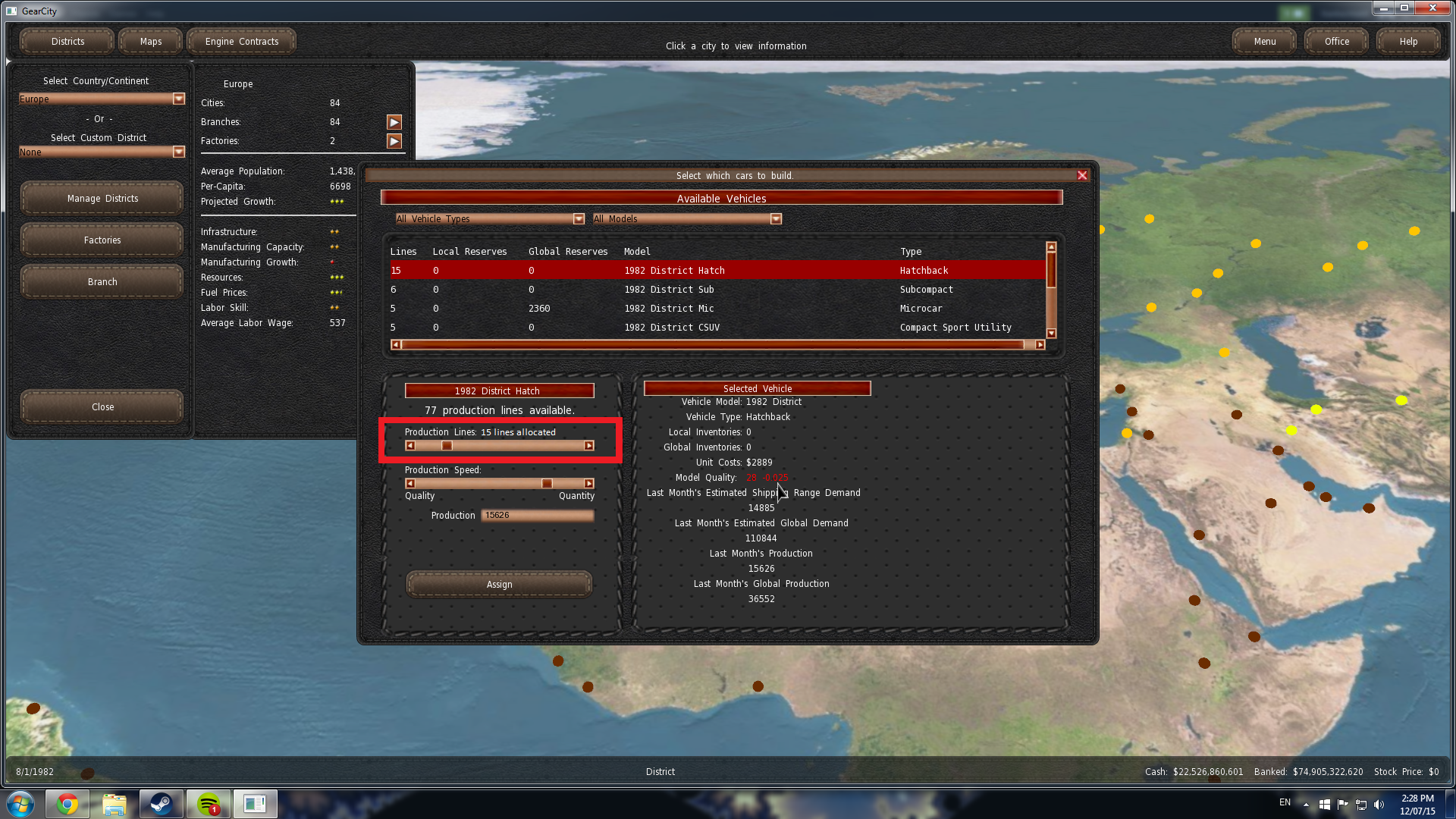Image resolution: width=1456 pixels, height=819 pixels.
Task: Click the Factories arrow icon
Action: (394, 141)
